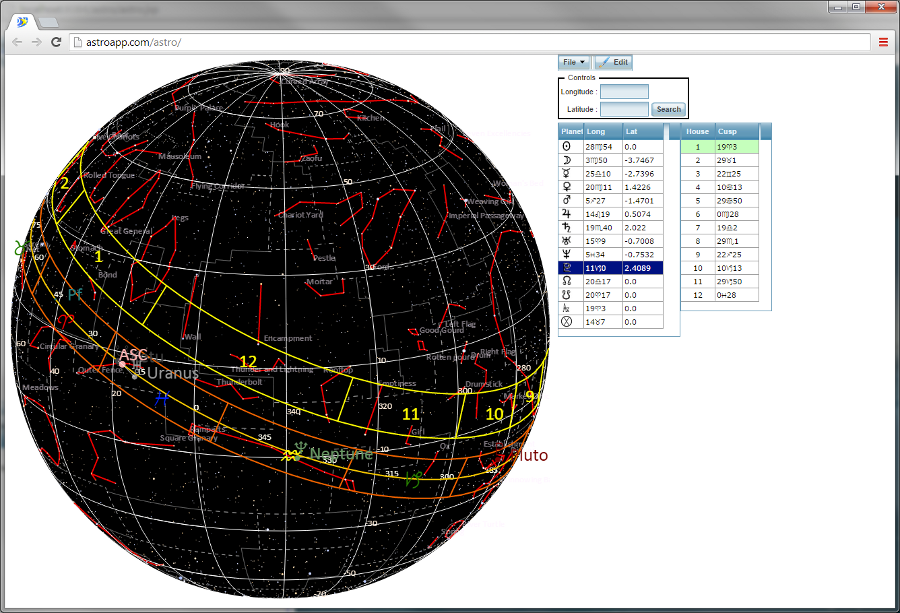
Task: Click the Search button in Controls
Action: coord(668,109)
